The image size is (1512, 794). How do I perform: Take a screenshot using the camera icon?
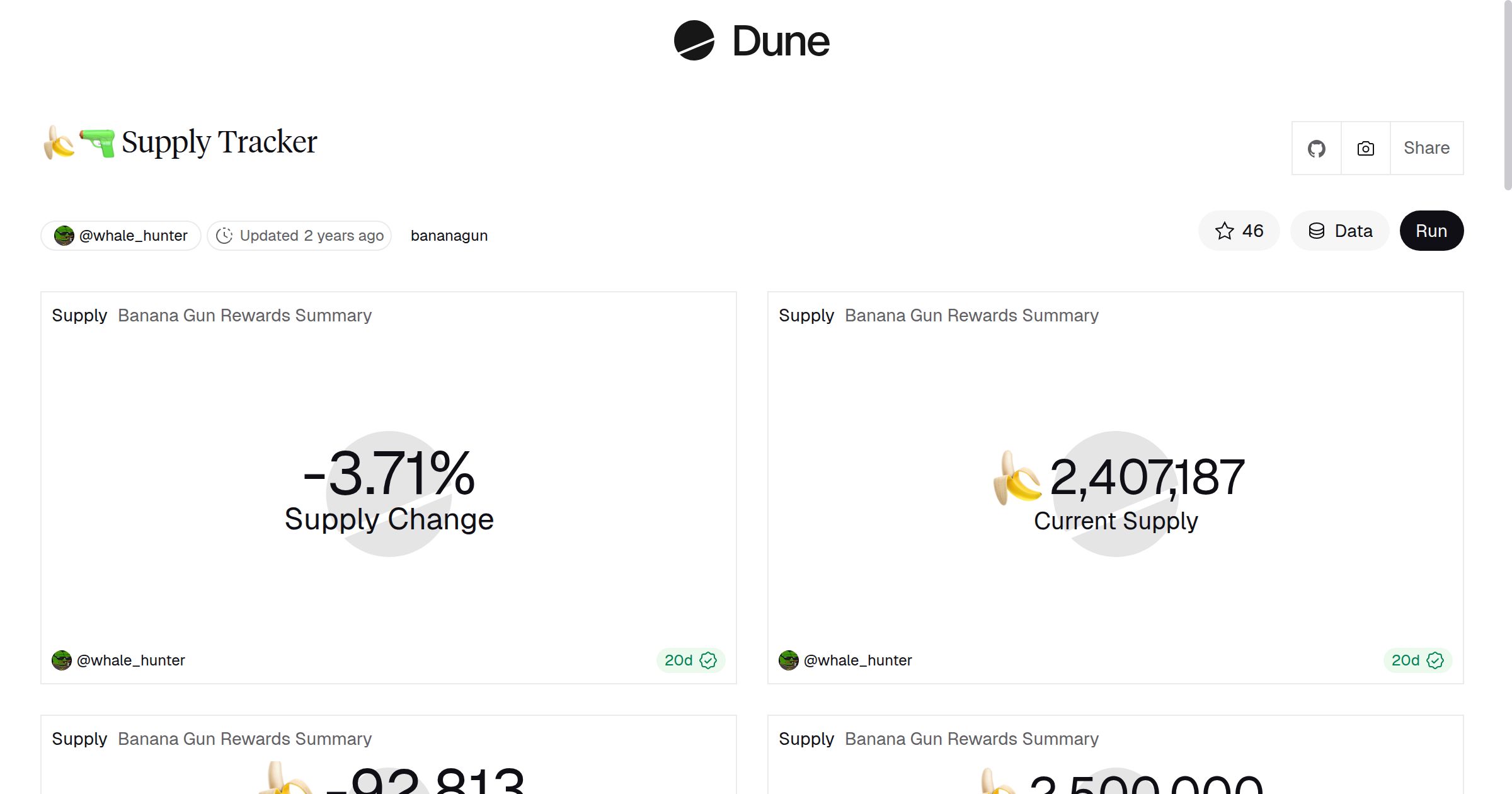1365,147
